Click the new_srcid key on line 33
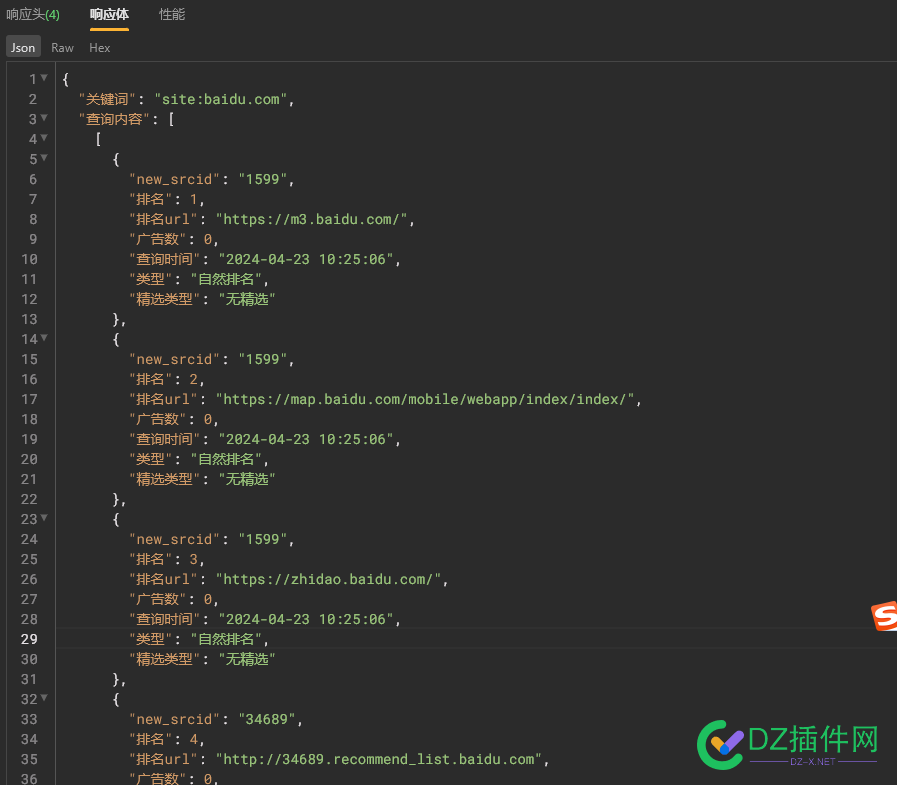The height and width of the screenshot is (785, 897). pos(174,719)
